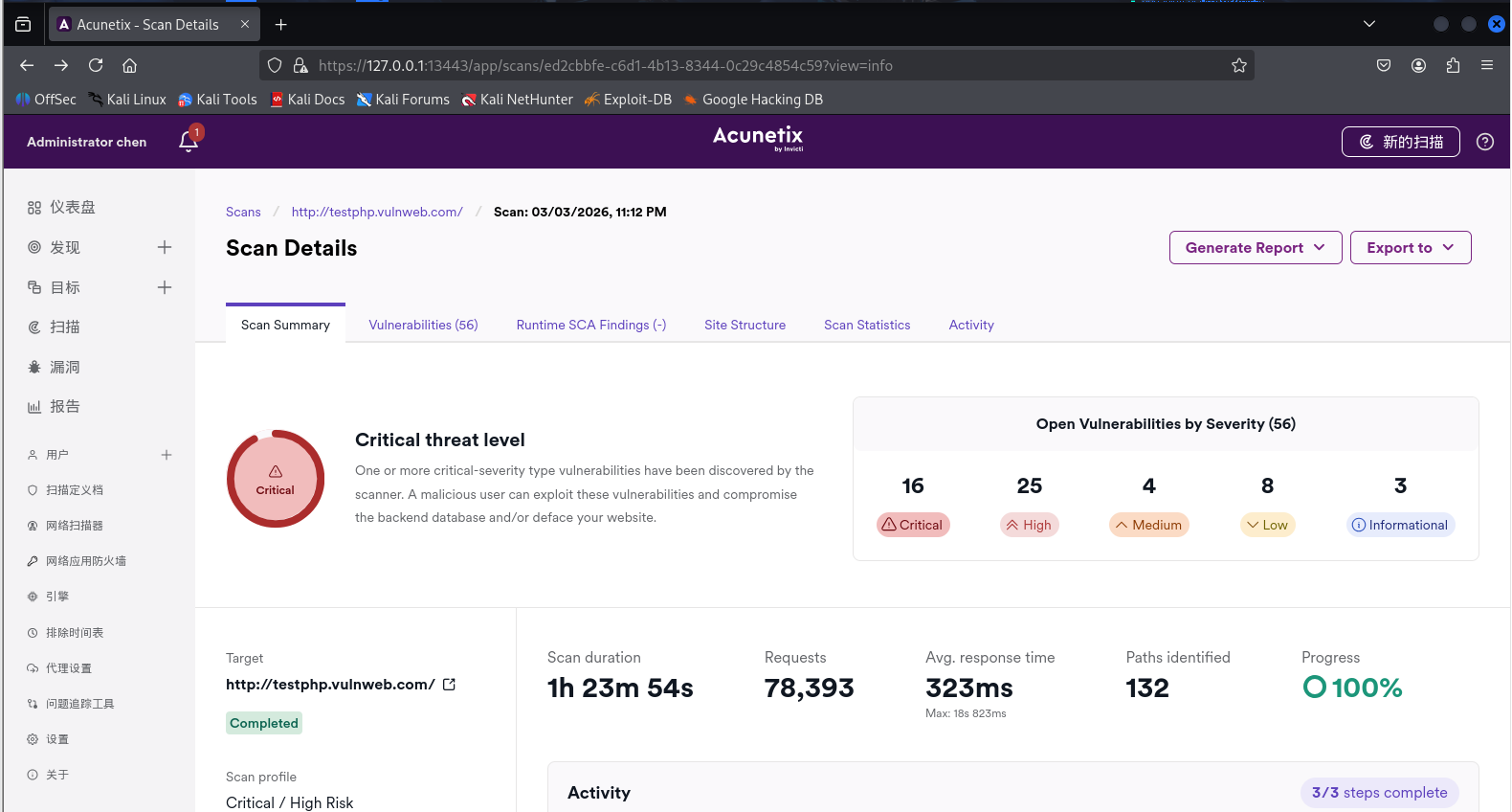Viewport: 1512px width, 812px height.
Task: Open 关于 about in sidebar
Action: tap(48, 775)
